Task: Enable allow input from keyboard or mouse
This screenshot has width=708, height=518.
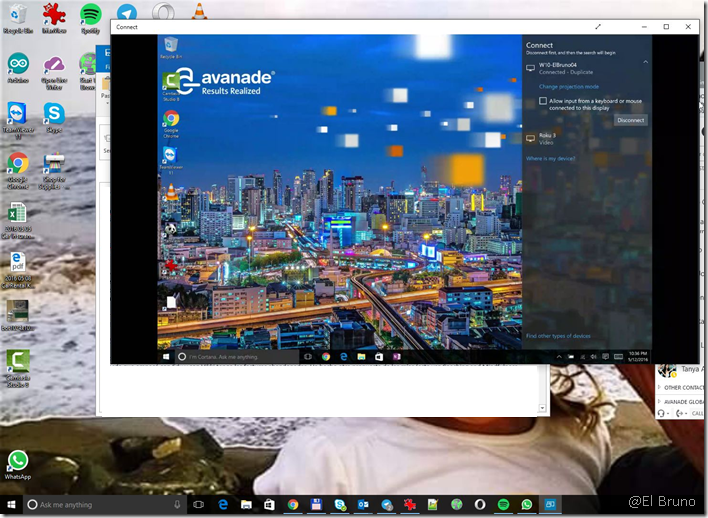Action: [543, 102]
